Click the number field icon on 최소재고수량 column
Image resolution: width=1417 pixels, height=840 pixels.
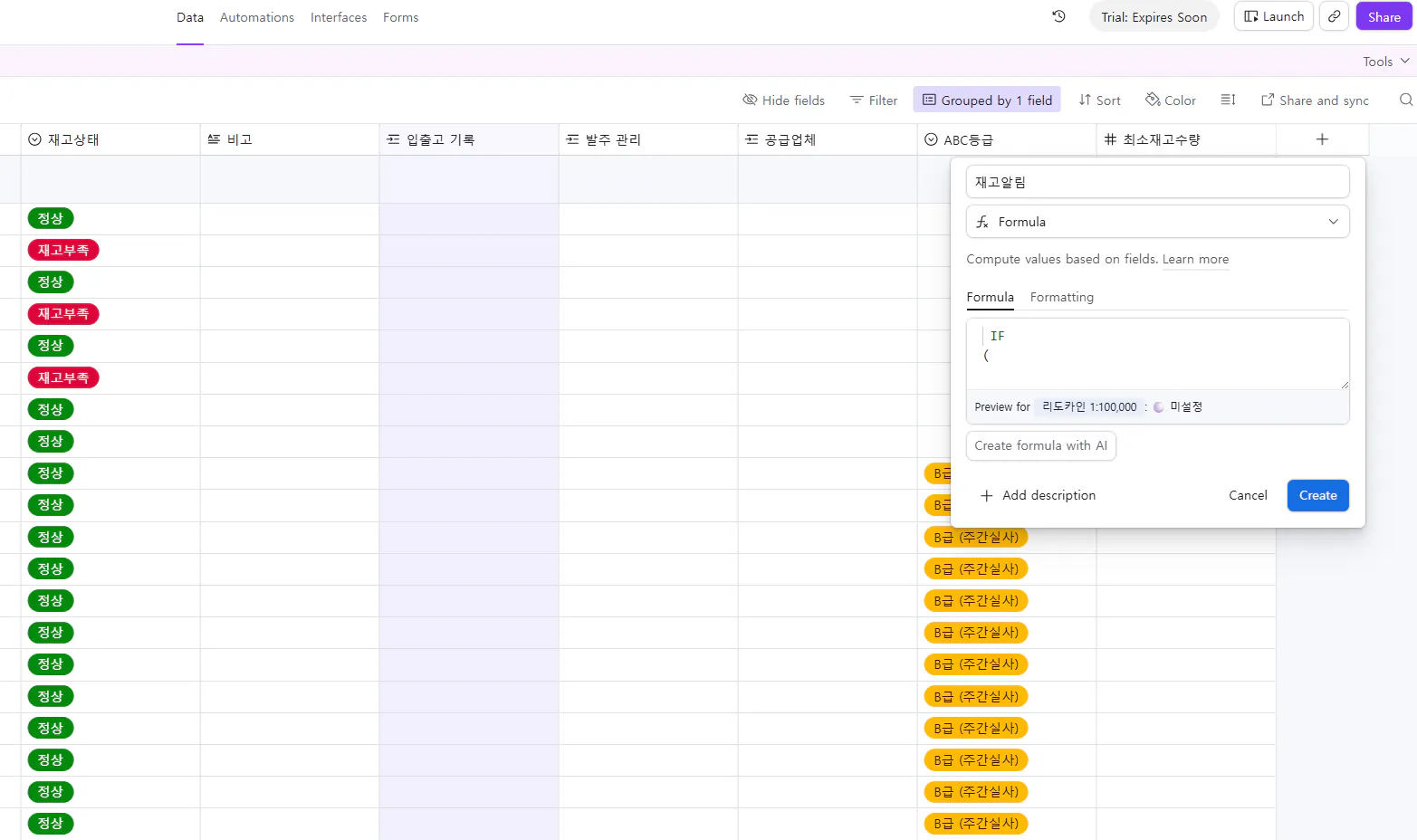pyautogui.click(x=1110, y=138)
